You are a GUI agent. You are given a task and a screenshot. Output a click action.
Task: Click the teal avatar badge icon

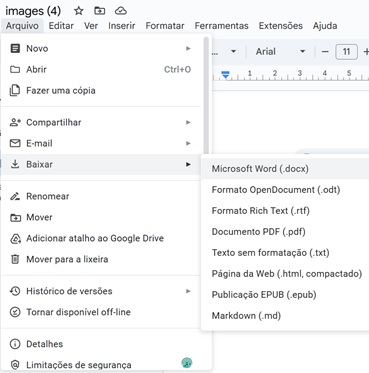tap(187, 363)
